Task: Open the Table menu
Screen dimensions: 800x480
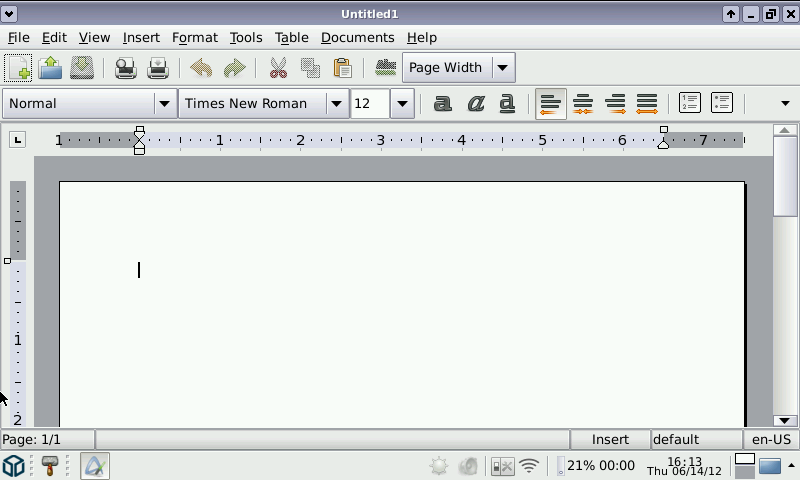Action: [291, 37]
